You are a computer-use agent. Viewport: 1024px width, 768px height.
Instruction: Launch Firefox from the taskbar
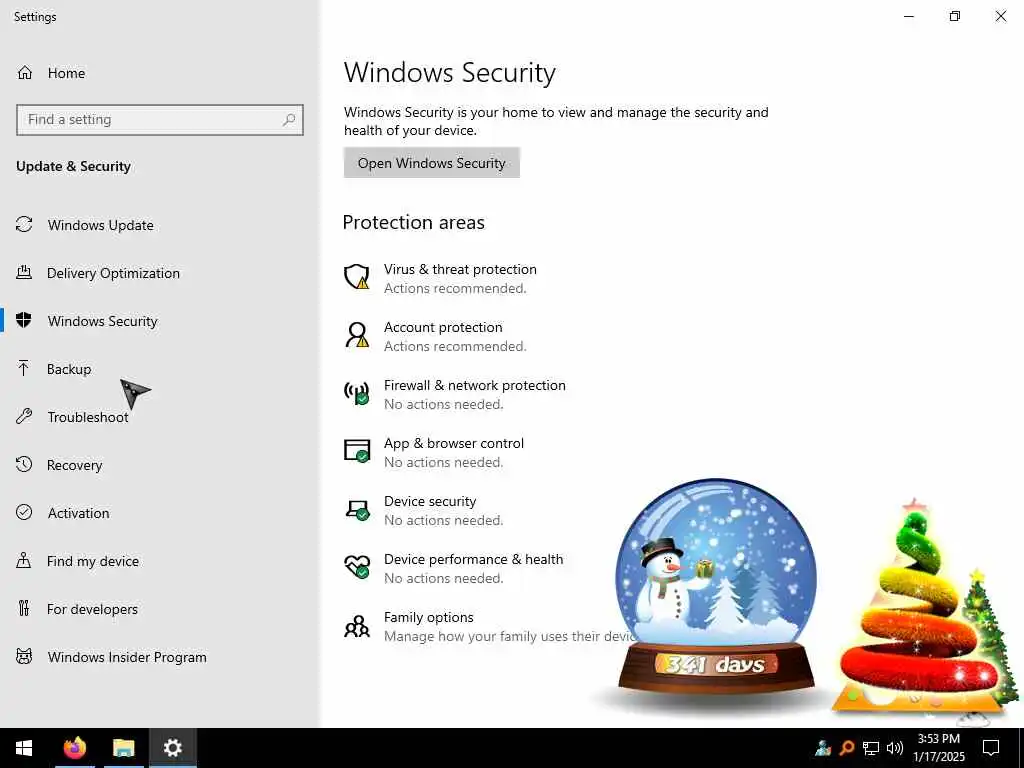pyautogui.click(x=74, y=748)
